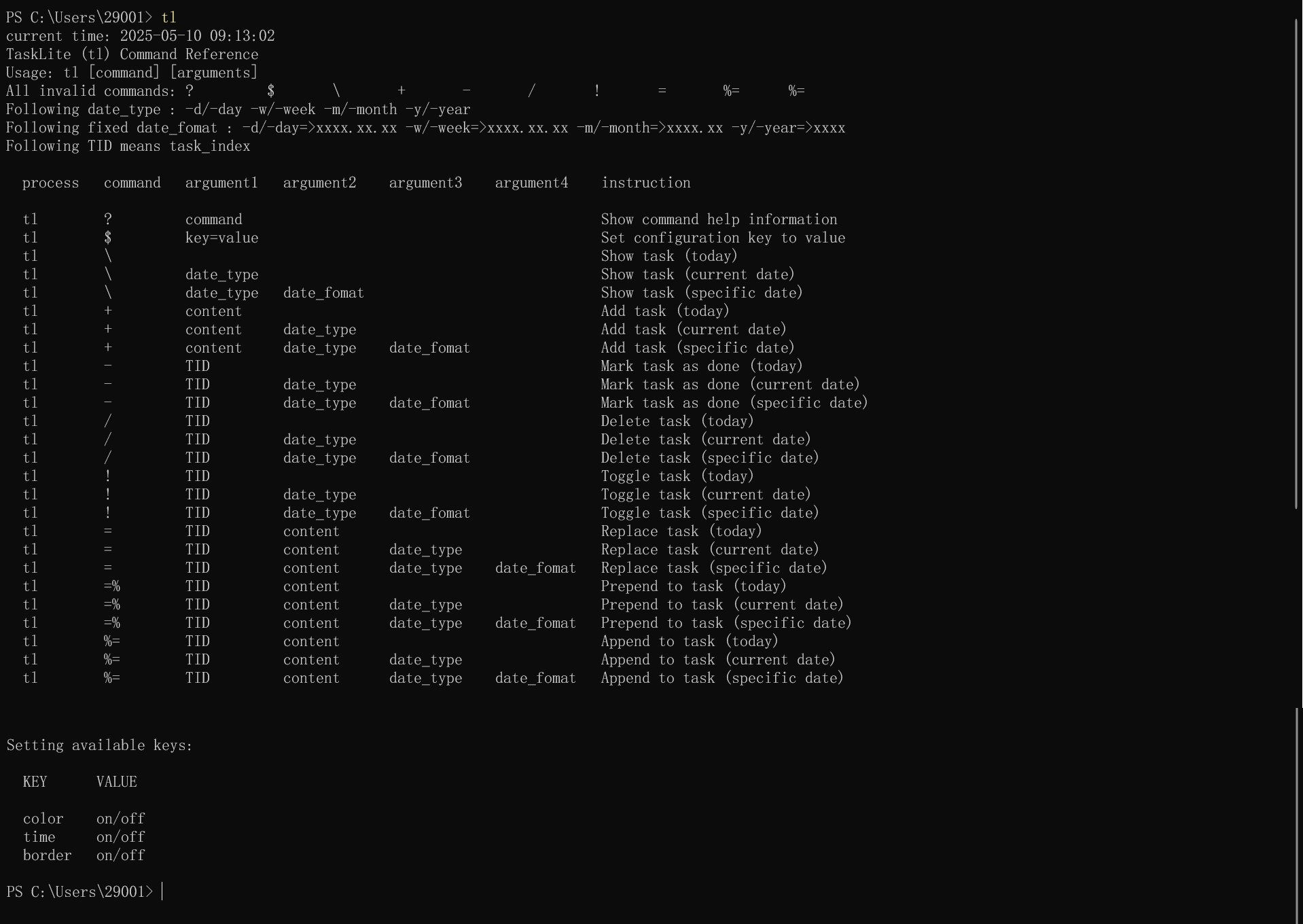Click 'Replace task (specific date)' instruction
The height and width of the screenshot is (924, 1303).
[714, 568]
